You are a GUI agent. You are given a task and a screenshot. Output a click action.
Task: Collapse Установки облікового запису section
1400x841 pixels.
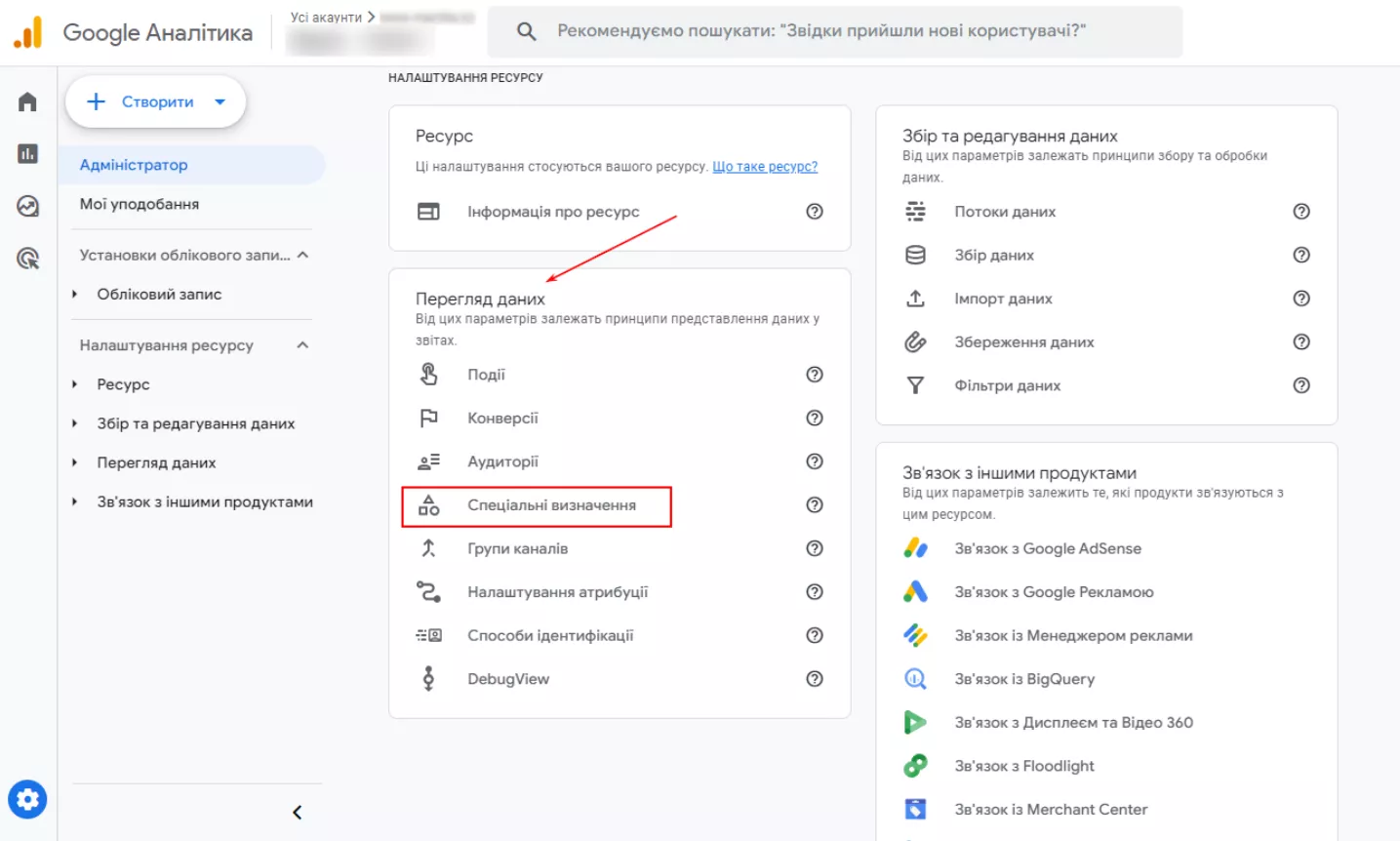pos(302,255)
